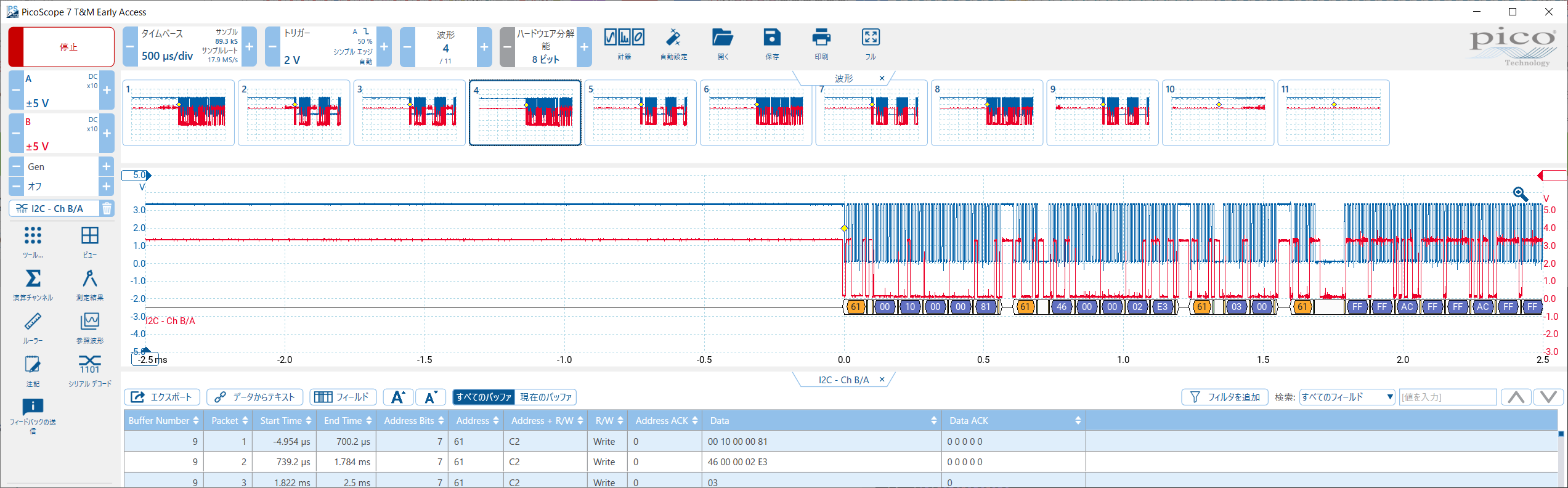Go to the previous waveform buffer
The image size is (1568, 488).
point(407,47)
